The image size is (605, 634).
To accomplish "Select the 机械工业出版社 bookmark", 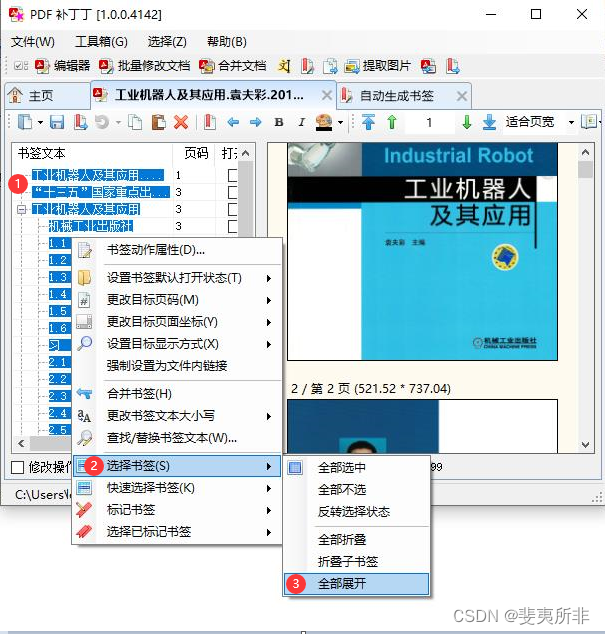I will tap(91, 226).
